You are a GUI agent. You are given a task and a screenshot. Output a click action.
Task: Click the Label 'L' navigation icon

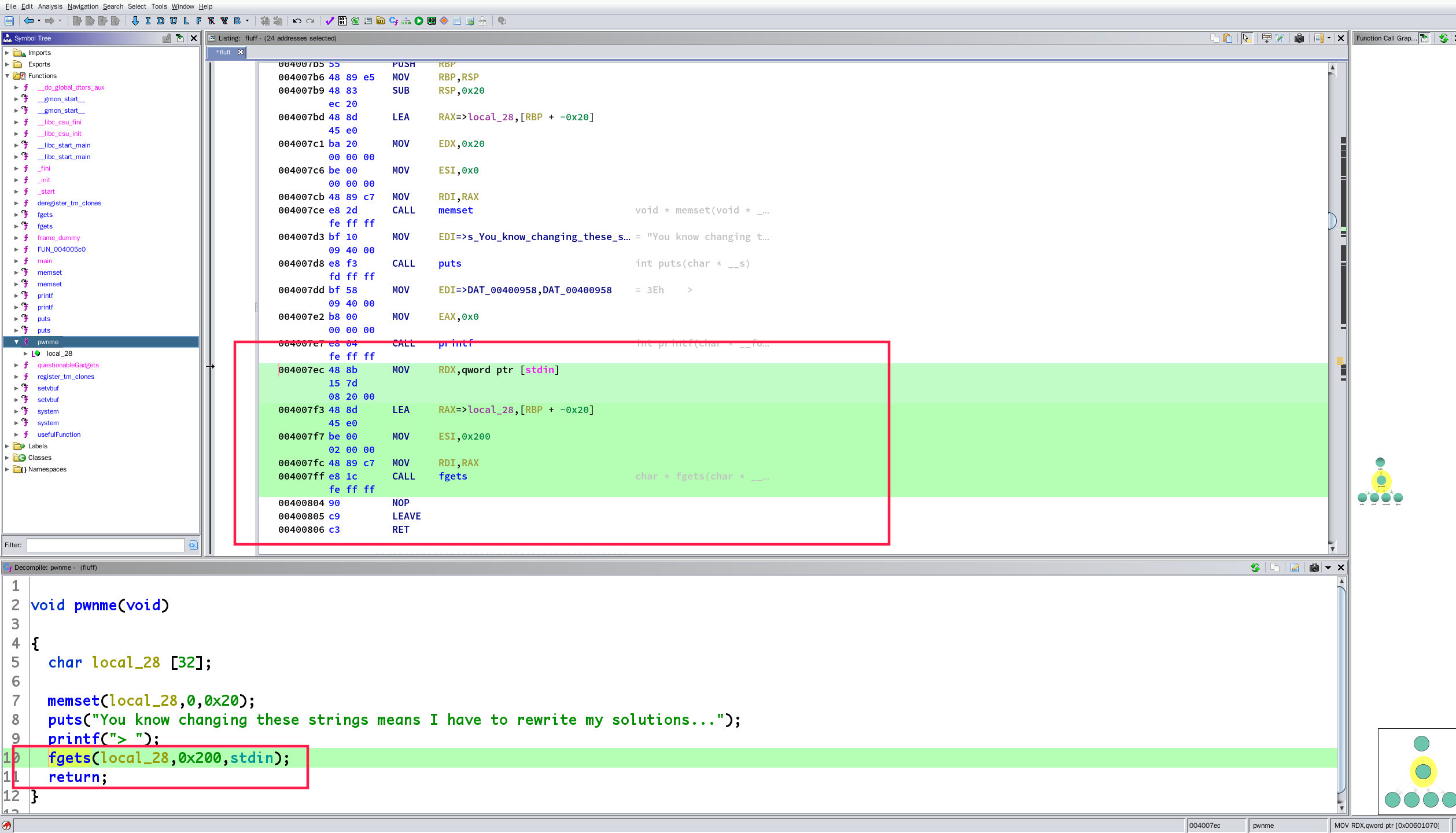pos(186,21)
